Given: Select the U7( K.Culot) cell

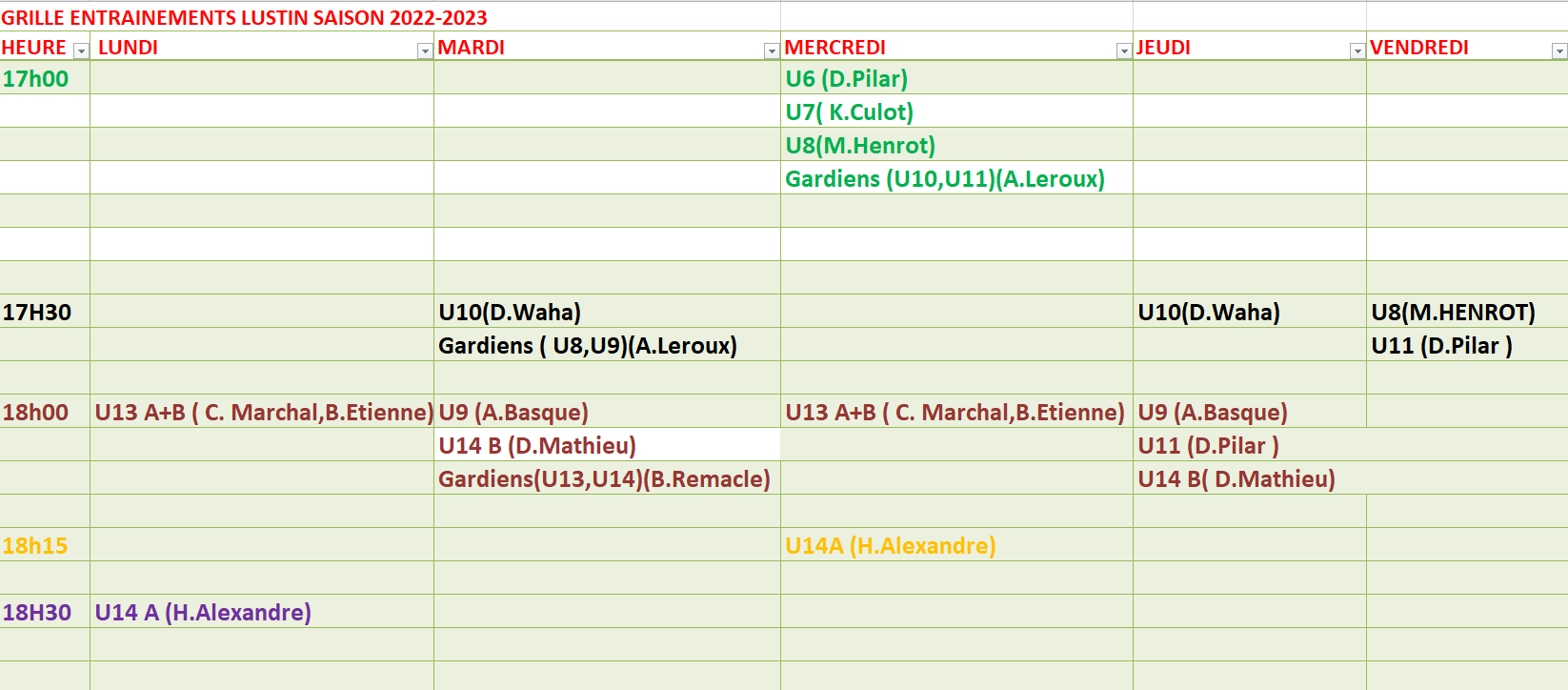Looking at the screenshot, I should tap(956, 112).
